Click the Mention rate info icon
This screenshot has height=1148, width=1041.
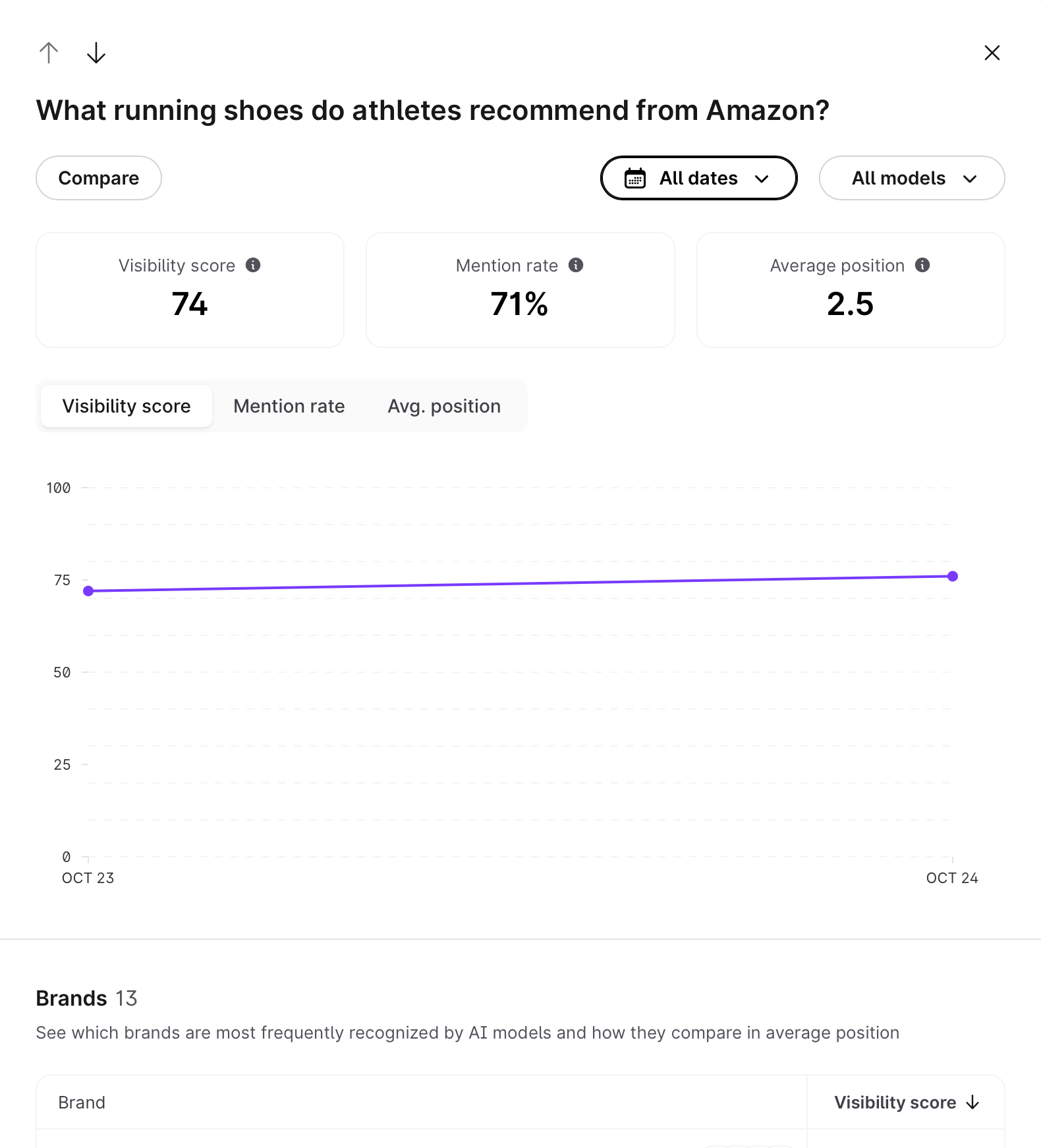click(576, 265)
